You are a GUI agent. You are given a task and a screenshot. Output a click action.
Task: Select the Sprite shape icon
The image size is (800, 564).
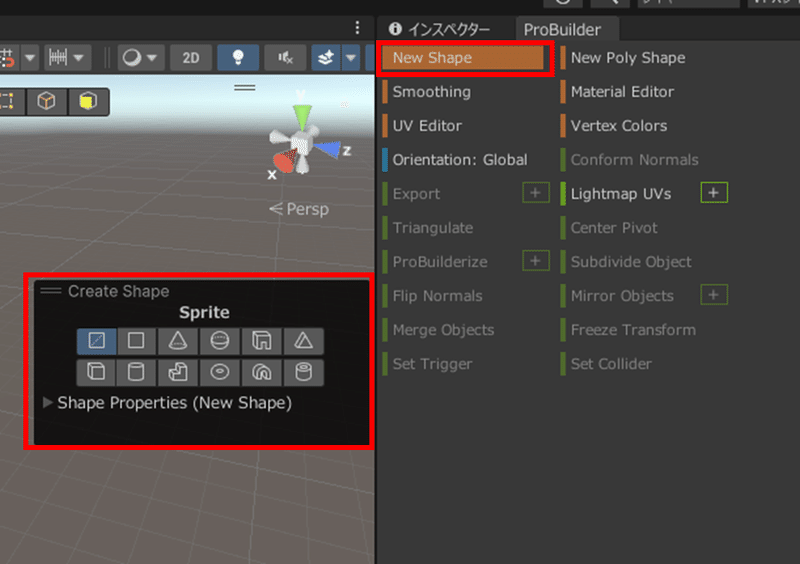click(x=96, y=340)
